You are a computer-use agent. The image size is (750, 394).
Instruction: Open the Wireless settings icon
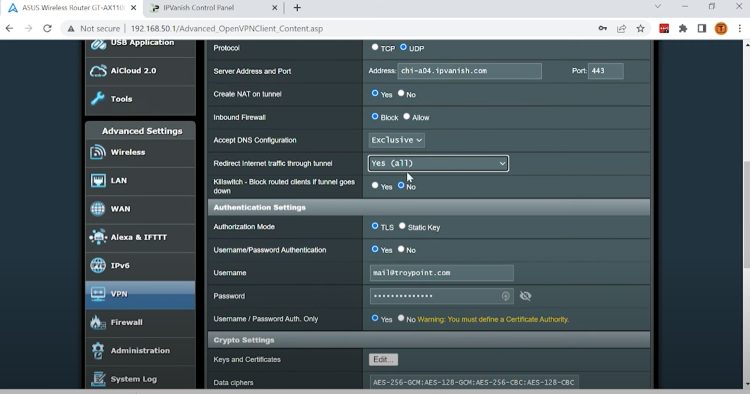(98, 152)
